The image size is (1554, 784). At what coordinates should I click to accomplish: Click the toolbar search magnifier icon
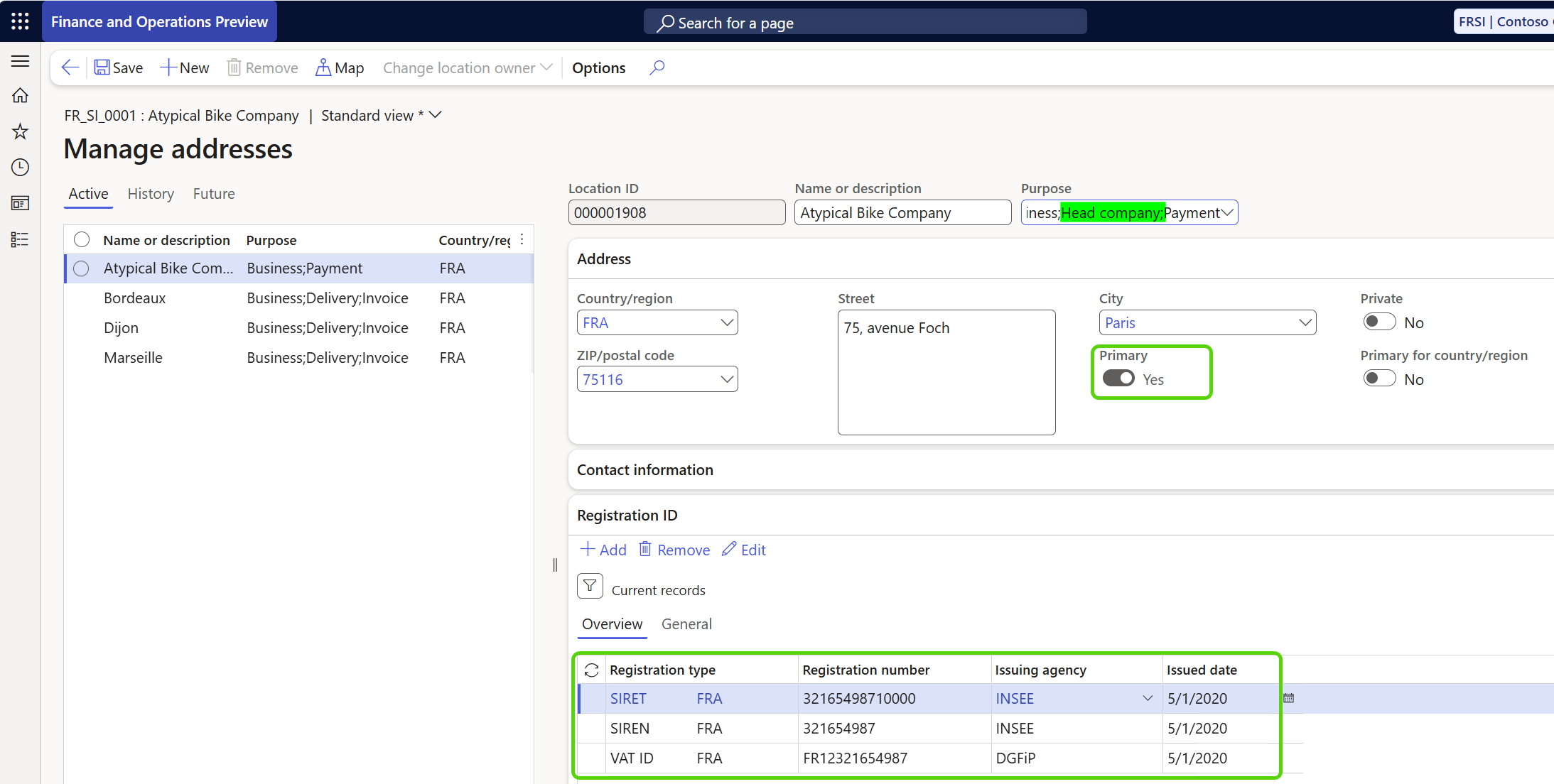(x=657, y=67)
